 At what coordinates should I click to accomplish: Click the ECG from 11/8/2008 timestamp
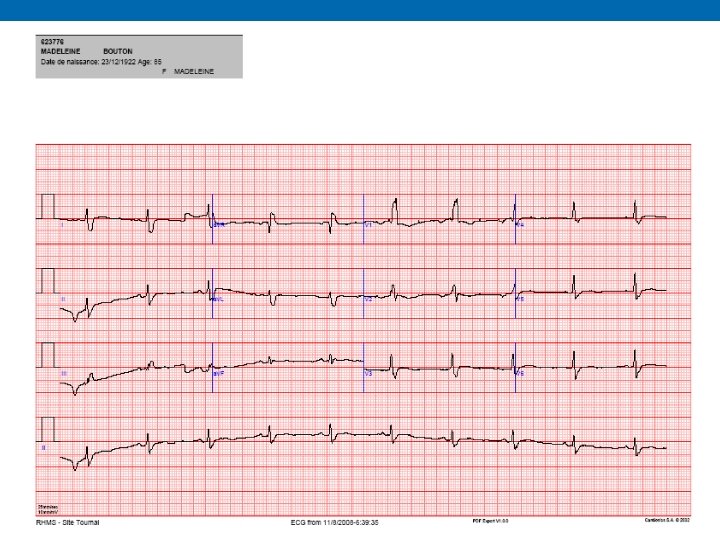(x=334, y=523)
